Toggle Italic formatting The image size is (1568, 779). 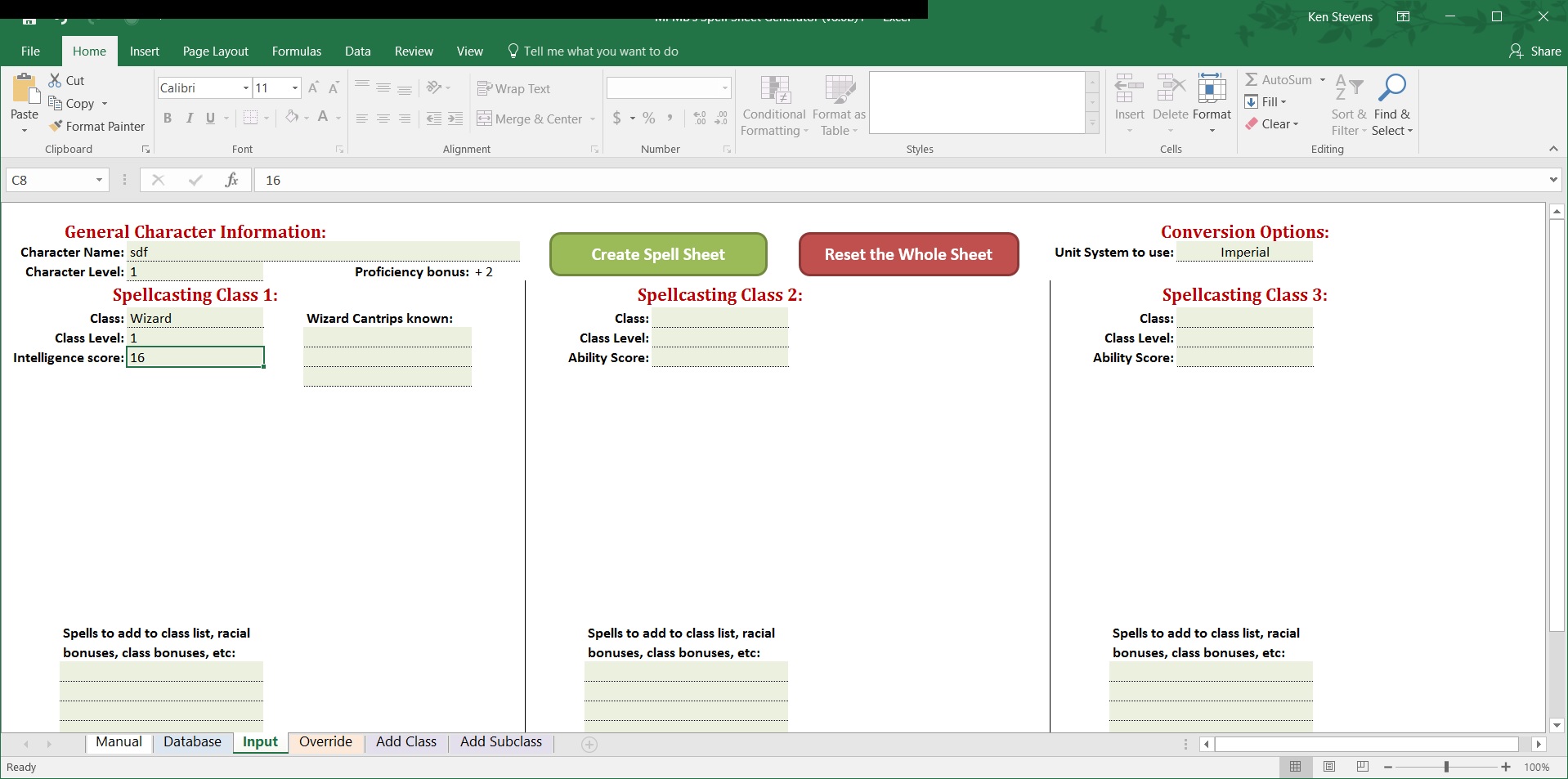coord(189,119)
